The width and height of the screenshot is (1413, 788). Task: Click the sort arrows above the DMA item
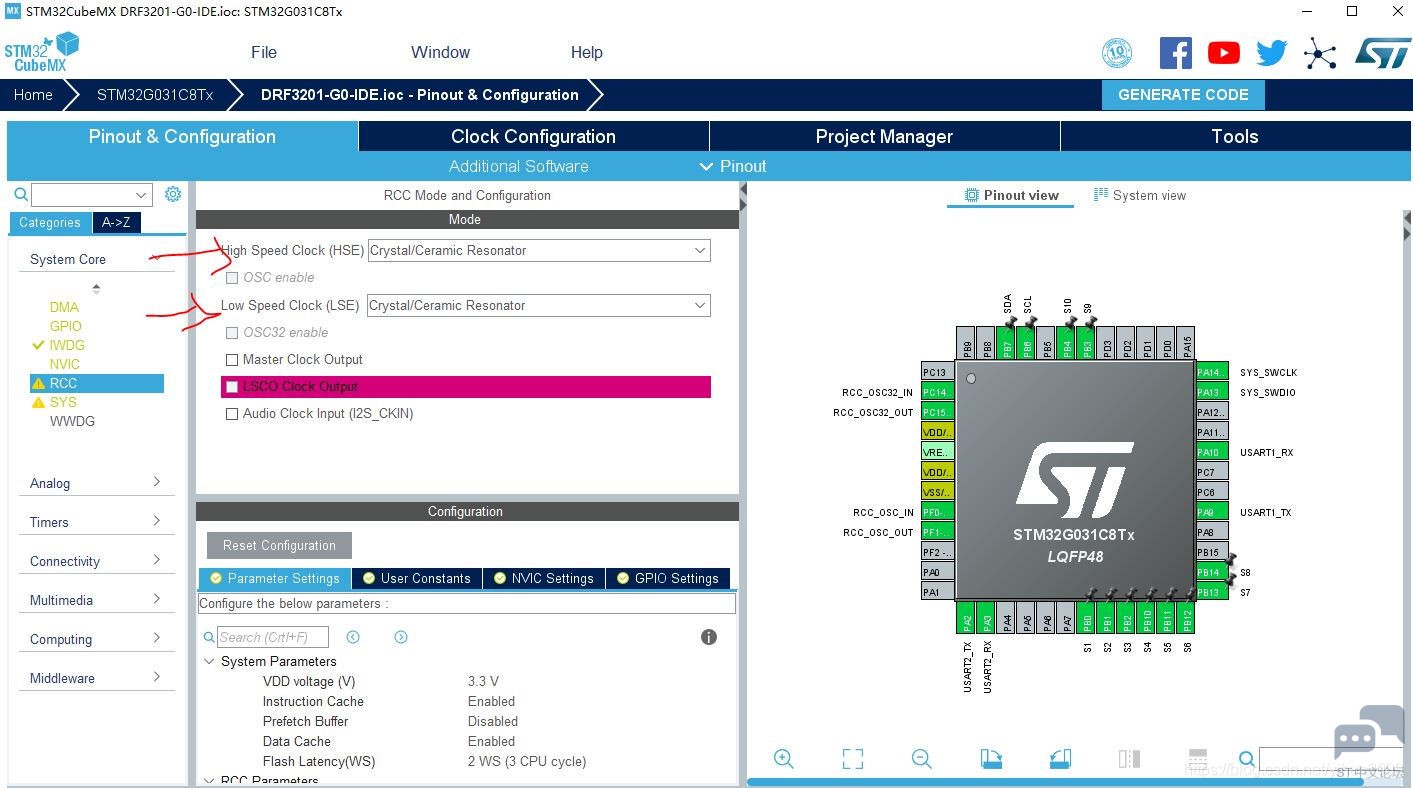(96, 288)
